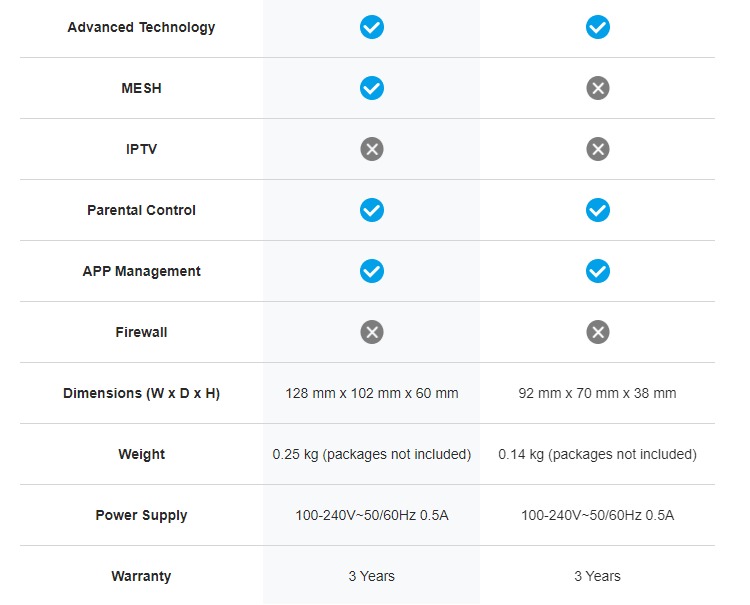
Task: Select the Dimensions (W x D x H) row label
Action: [x=141, y=393]
